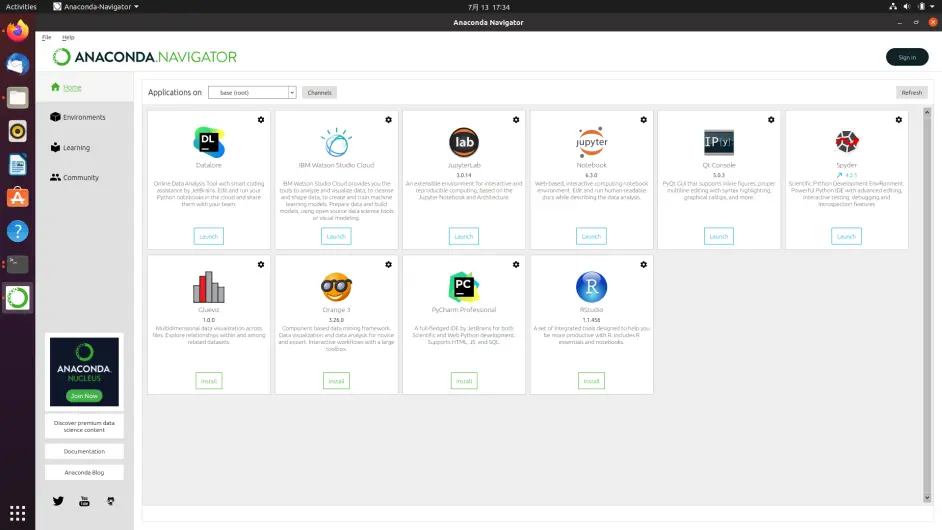Launch Qt Console
This screenshot has height=530, width=942.
(719, 236)
